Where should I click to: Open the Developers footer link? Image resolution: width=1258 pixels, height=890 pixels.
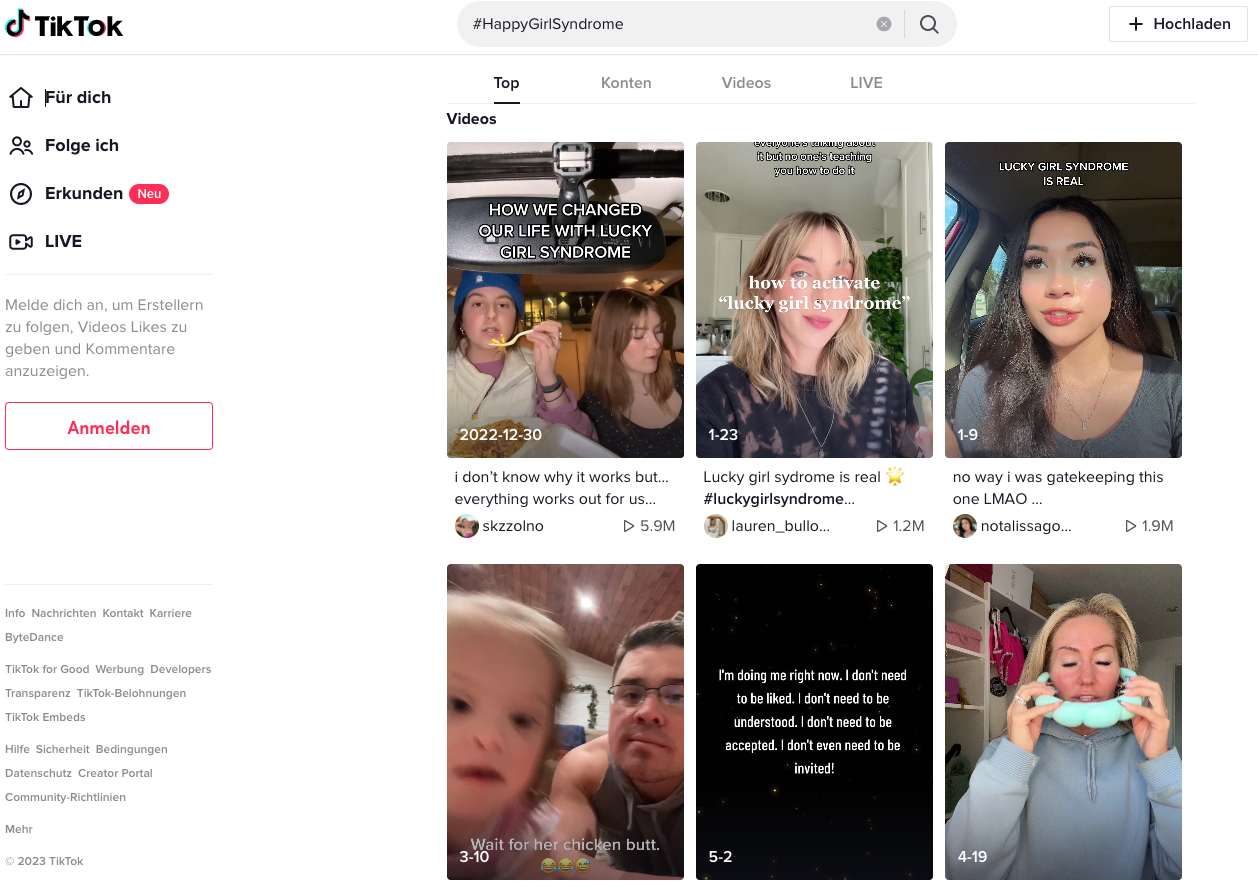click(181, 669)
